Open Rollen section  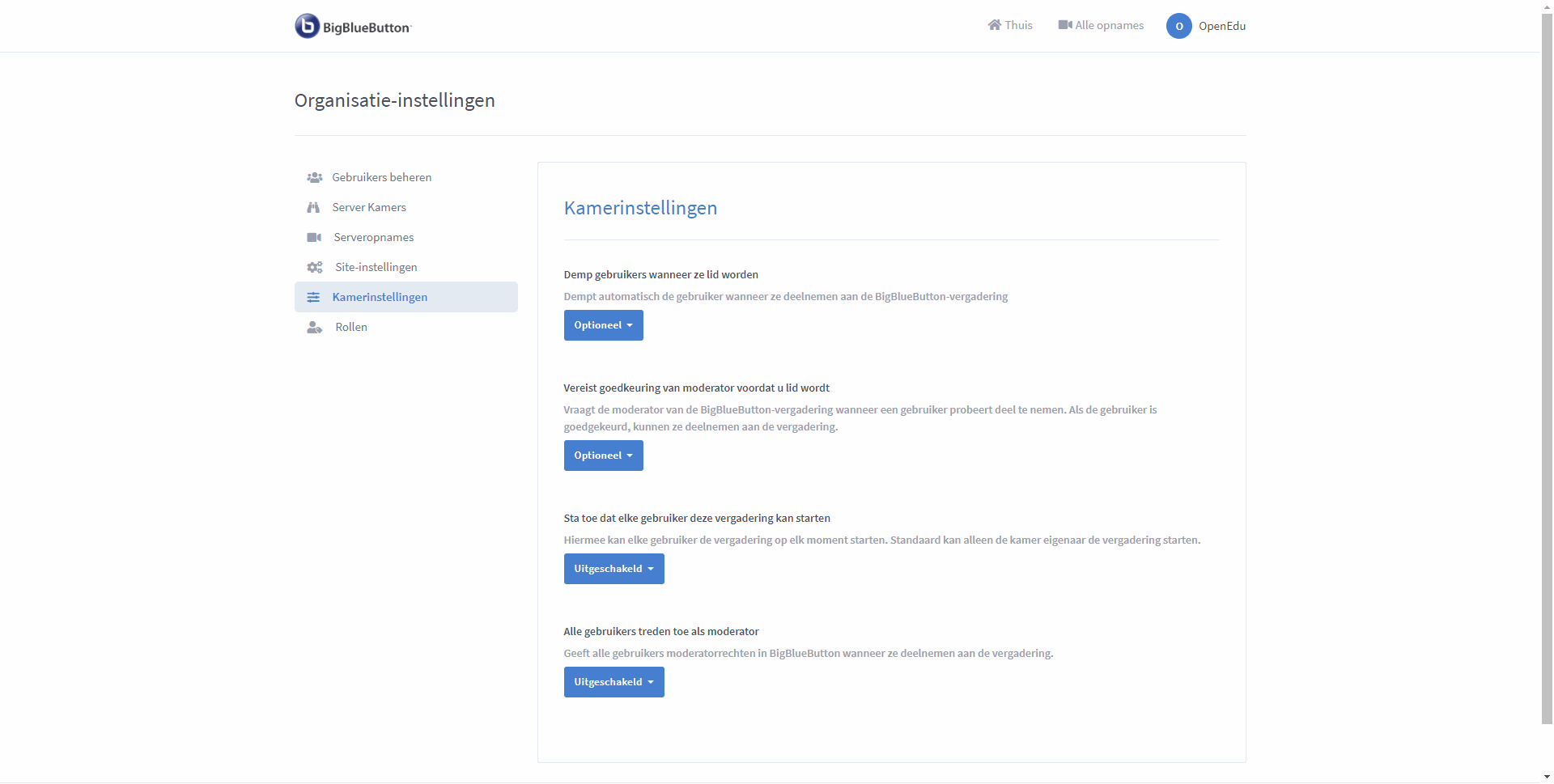(406, 327)
